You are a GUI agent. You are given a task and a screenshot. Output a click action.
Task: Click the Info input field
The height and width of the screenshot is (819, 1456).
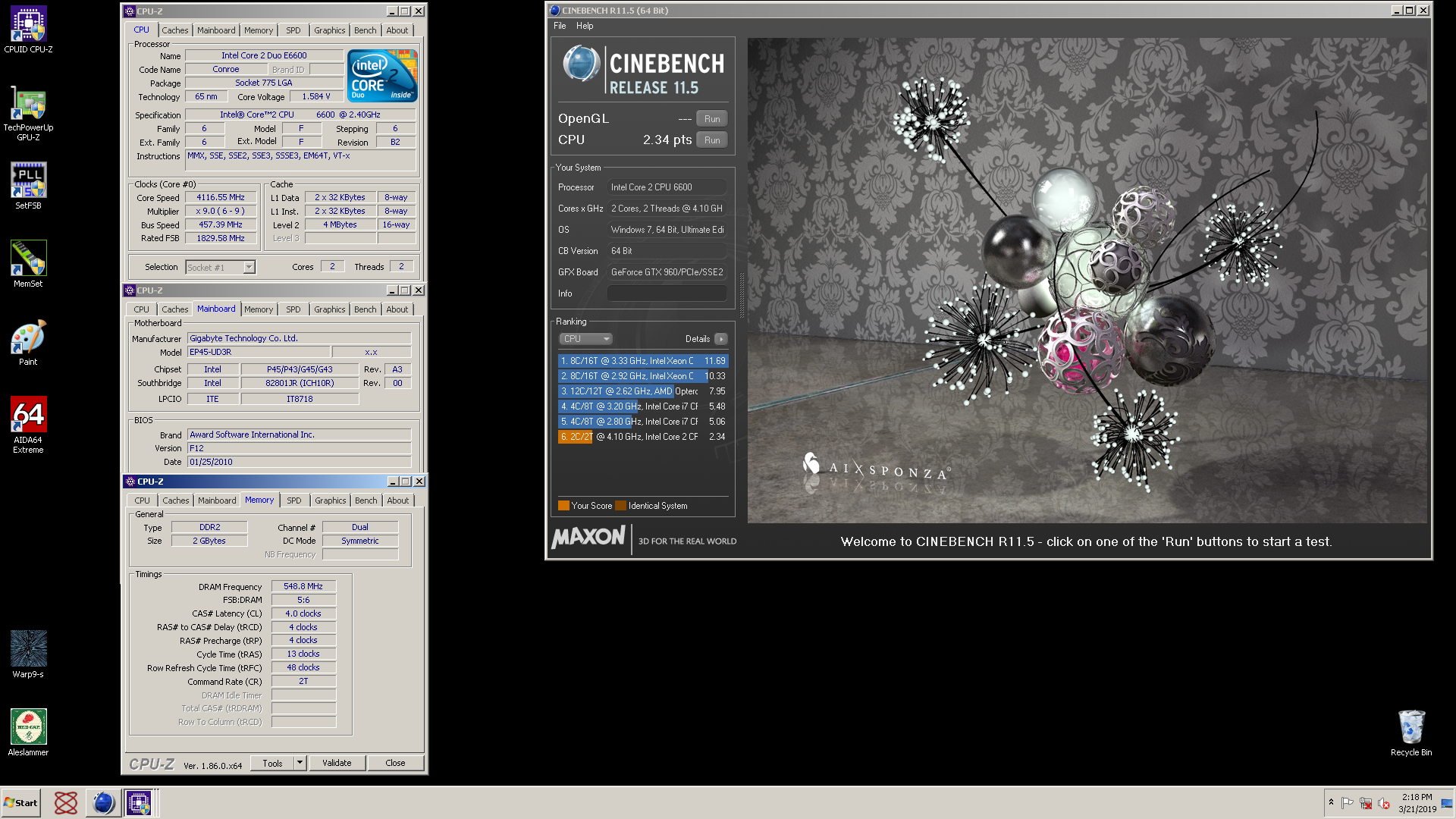(667, 293)
